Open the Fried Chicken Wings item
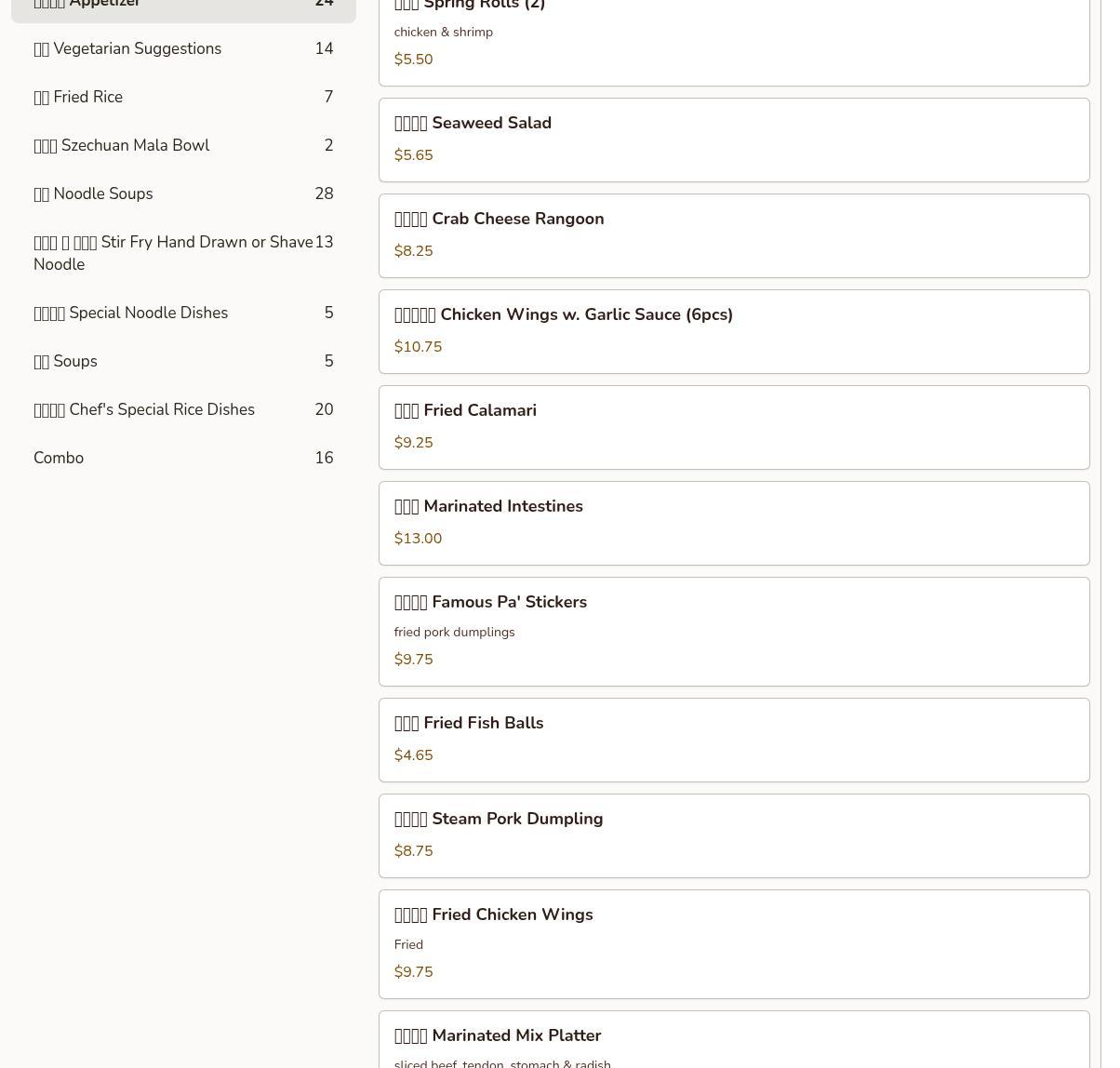This screenshot has width=1120, height=1068. [733, 943]
